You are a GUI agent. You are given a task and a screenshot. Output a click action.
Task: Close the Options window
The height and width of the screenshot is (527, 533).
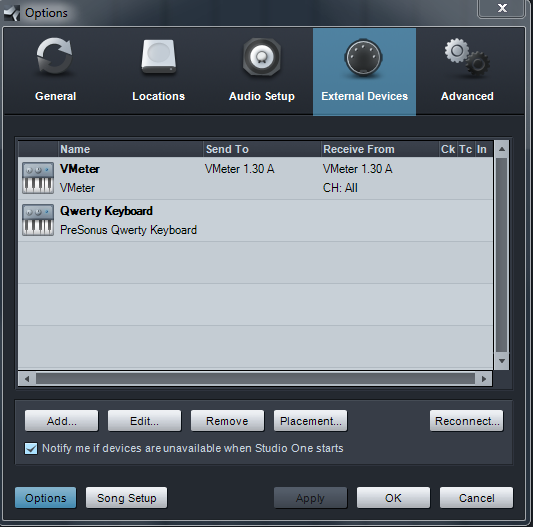coord(502,8)
